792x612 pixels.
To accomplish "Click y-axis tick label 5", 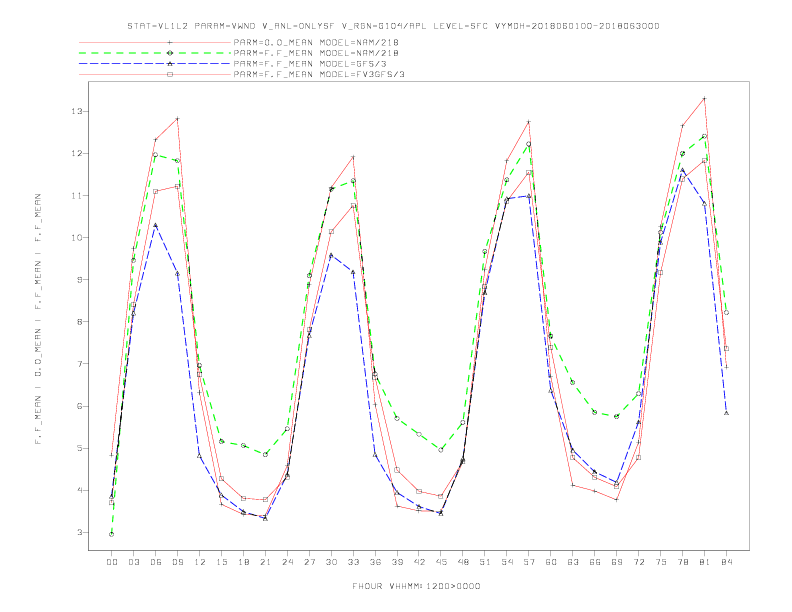I will [x=80, y=448].
